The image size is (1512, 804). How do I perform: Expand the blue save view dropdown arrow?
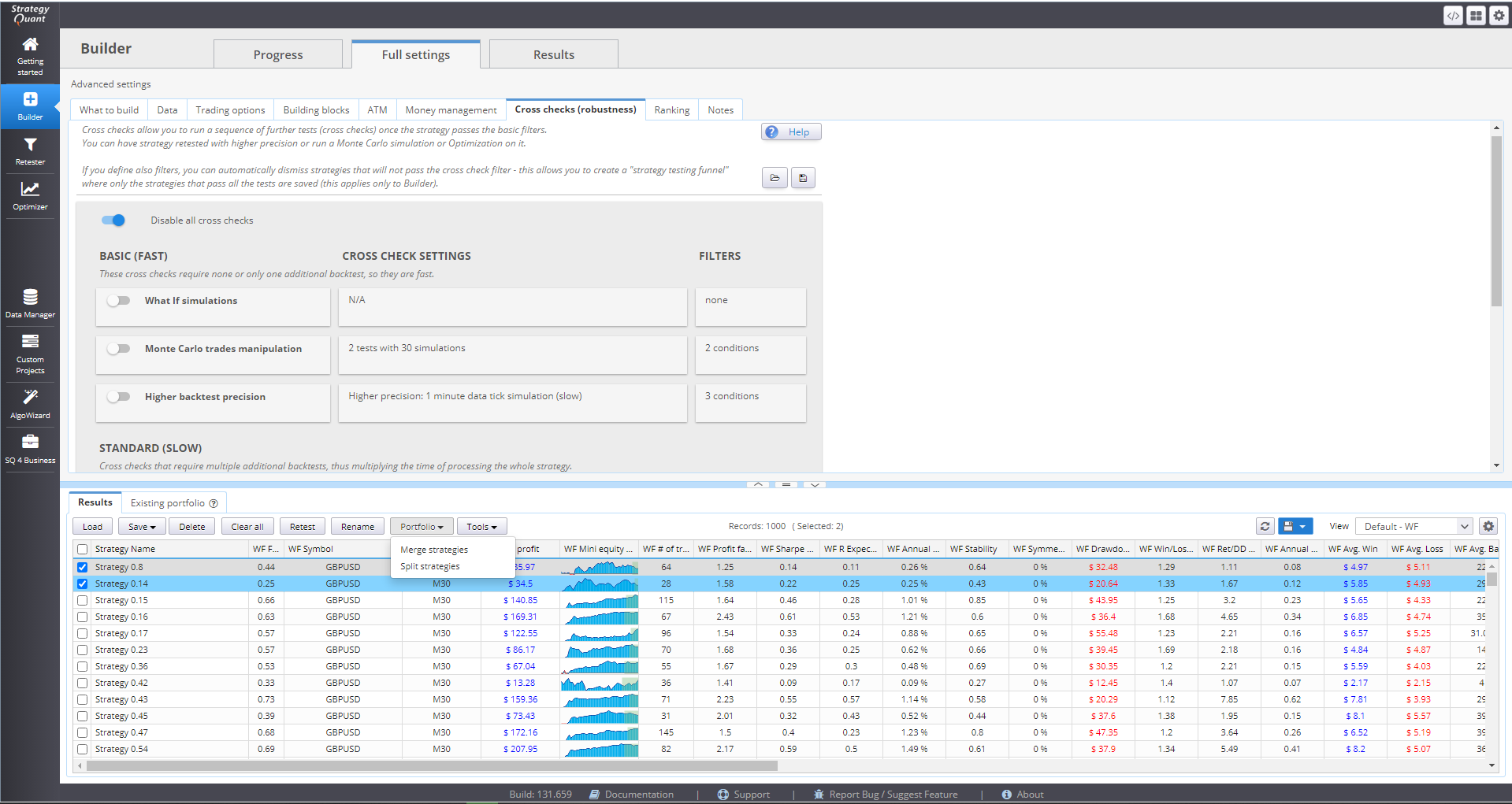(x=1303, y=526)
